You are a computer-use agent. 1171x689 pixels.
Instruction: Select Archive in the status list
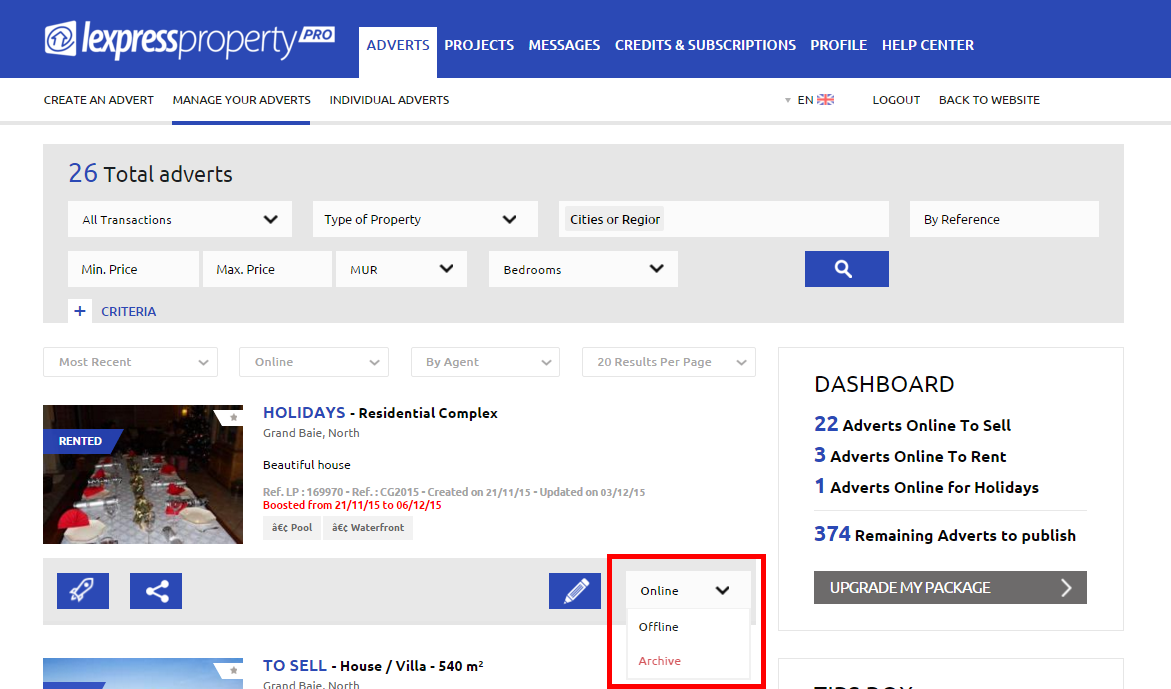[688, 661]
